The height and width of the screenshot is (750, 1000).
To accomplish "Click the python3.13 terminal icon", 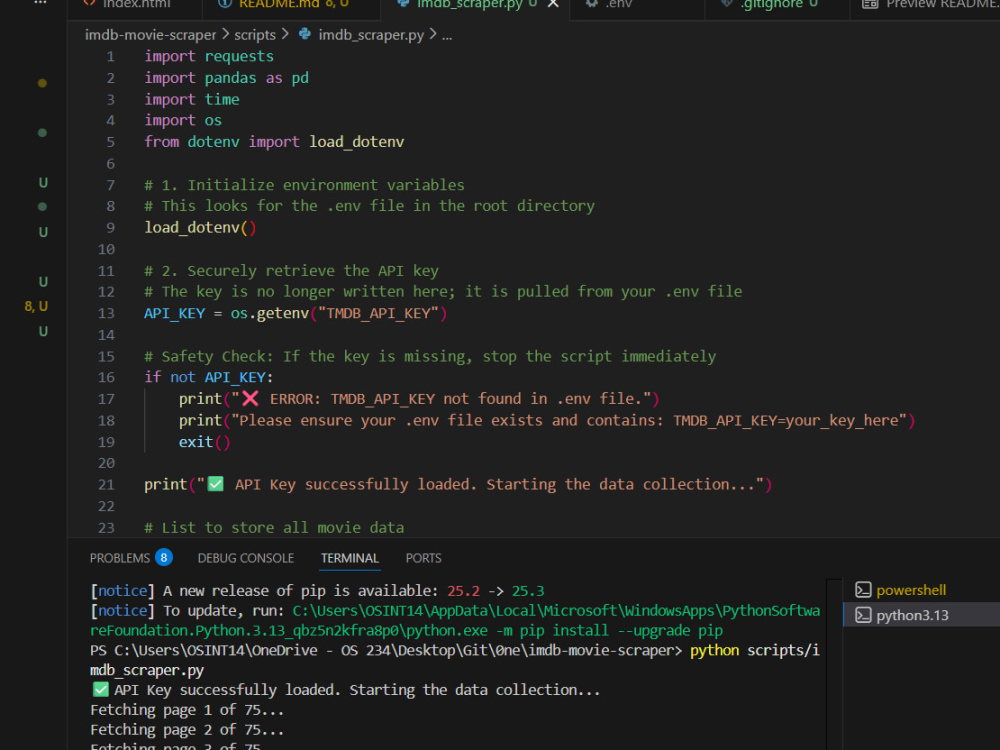I will [863, 615].
